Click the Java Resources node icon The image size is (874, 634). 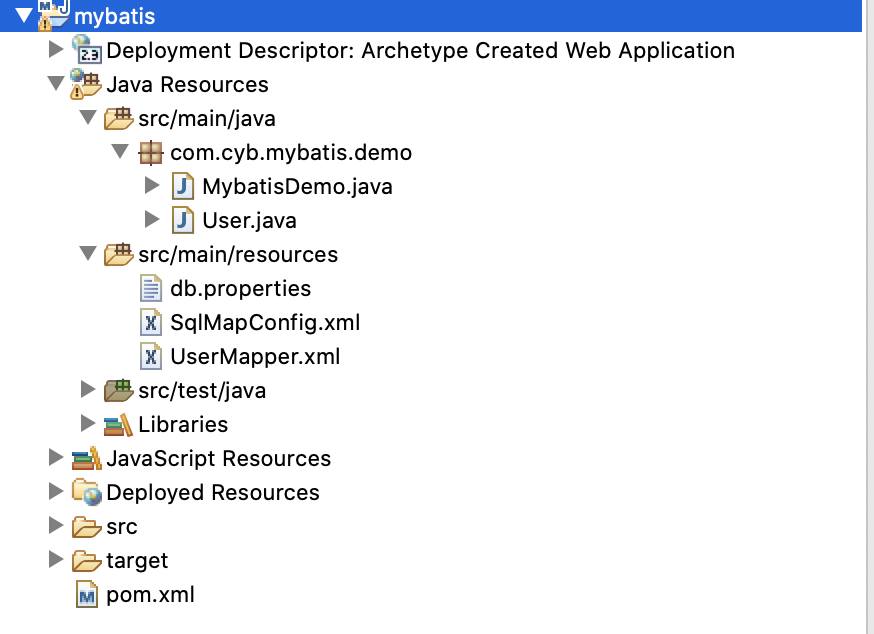click(x=85, y=84)
